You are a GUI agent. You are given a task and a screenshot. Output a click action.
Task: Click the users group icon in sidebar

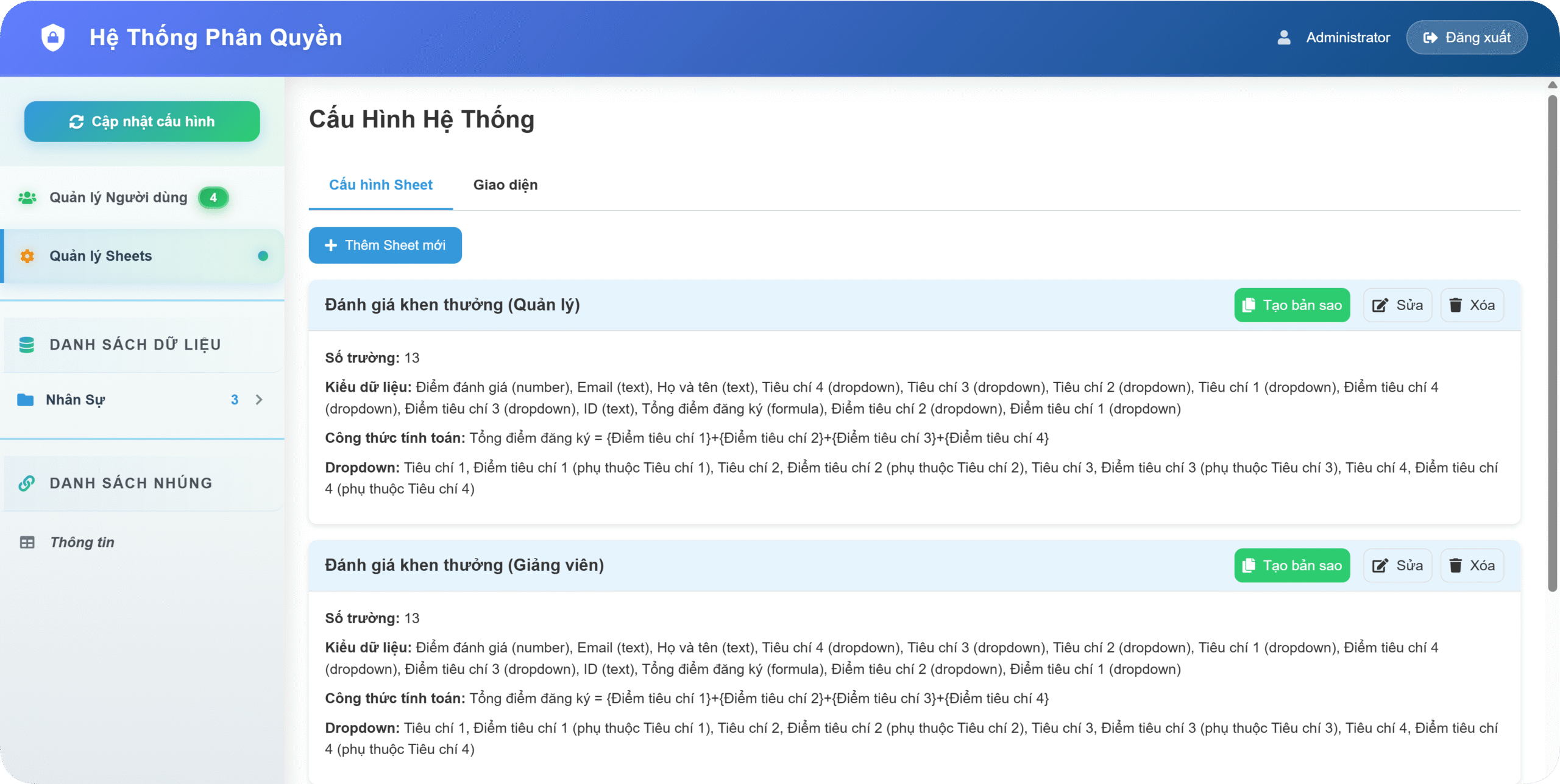point(27,198)
